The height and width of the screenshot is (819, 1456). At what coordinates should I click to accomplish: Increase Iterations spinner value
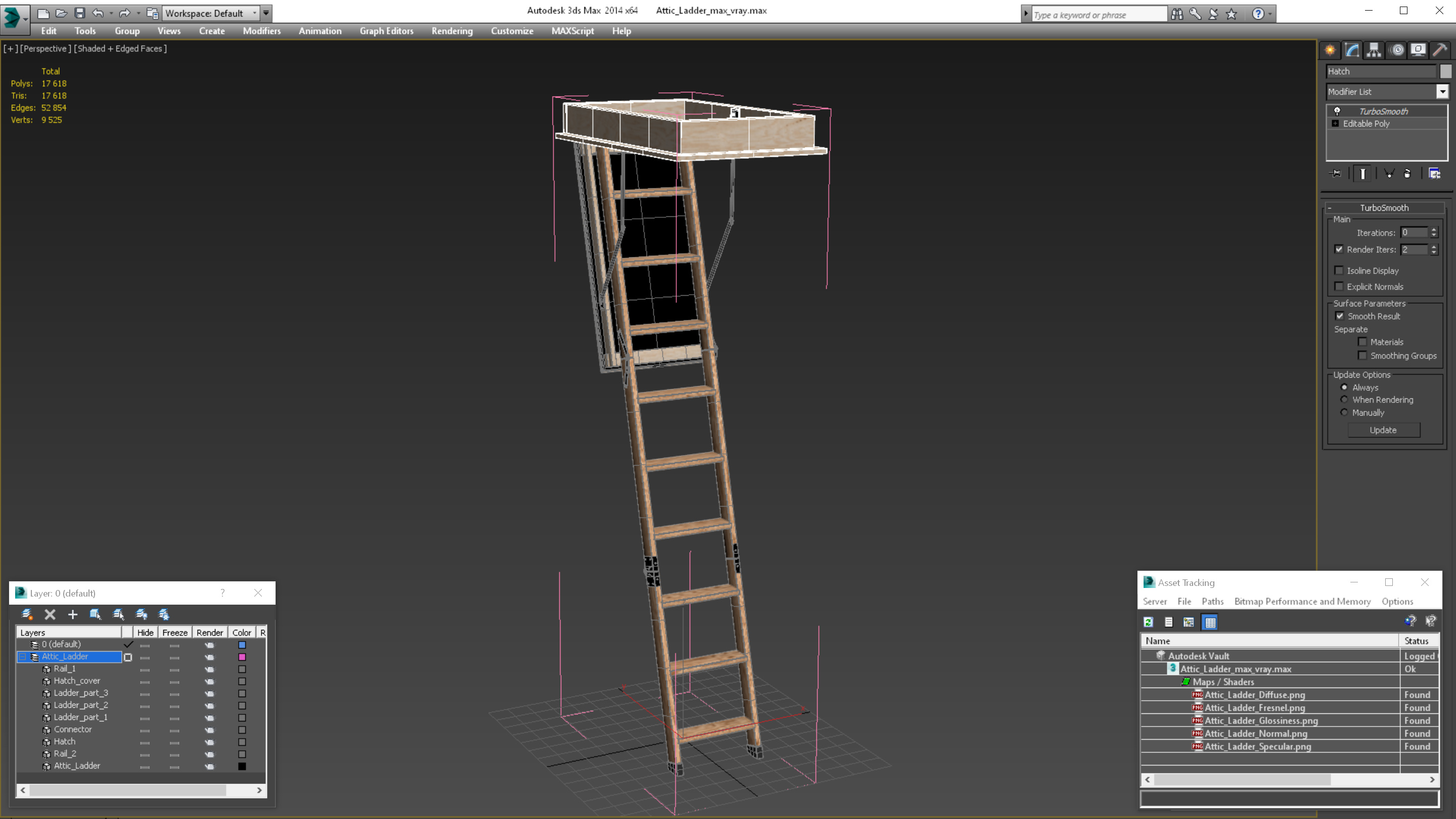[1434, 230]
